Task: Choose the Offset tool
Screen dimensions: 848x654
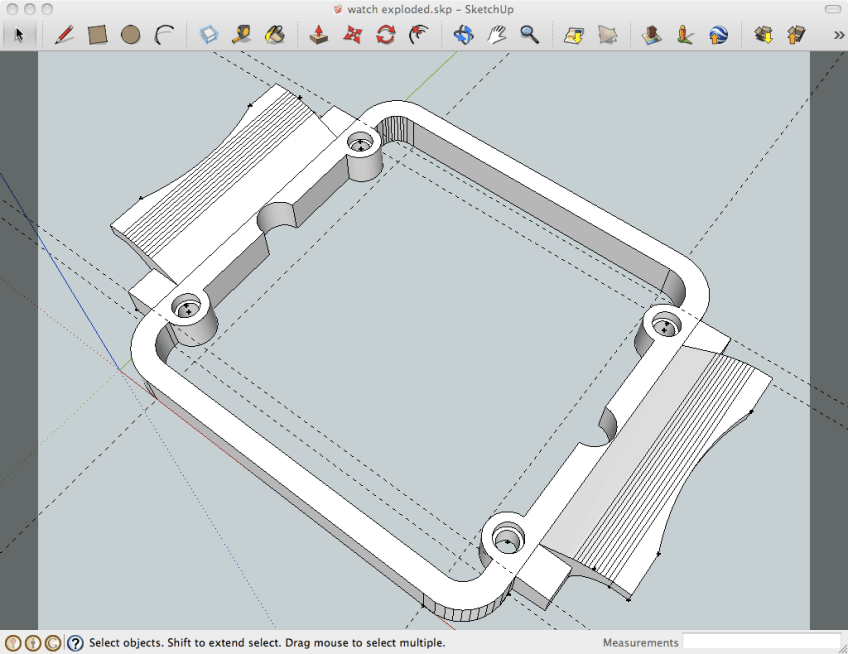Action: [417, 33]
